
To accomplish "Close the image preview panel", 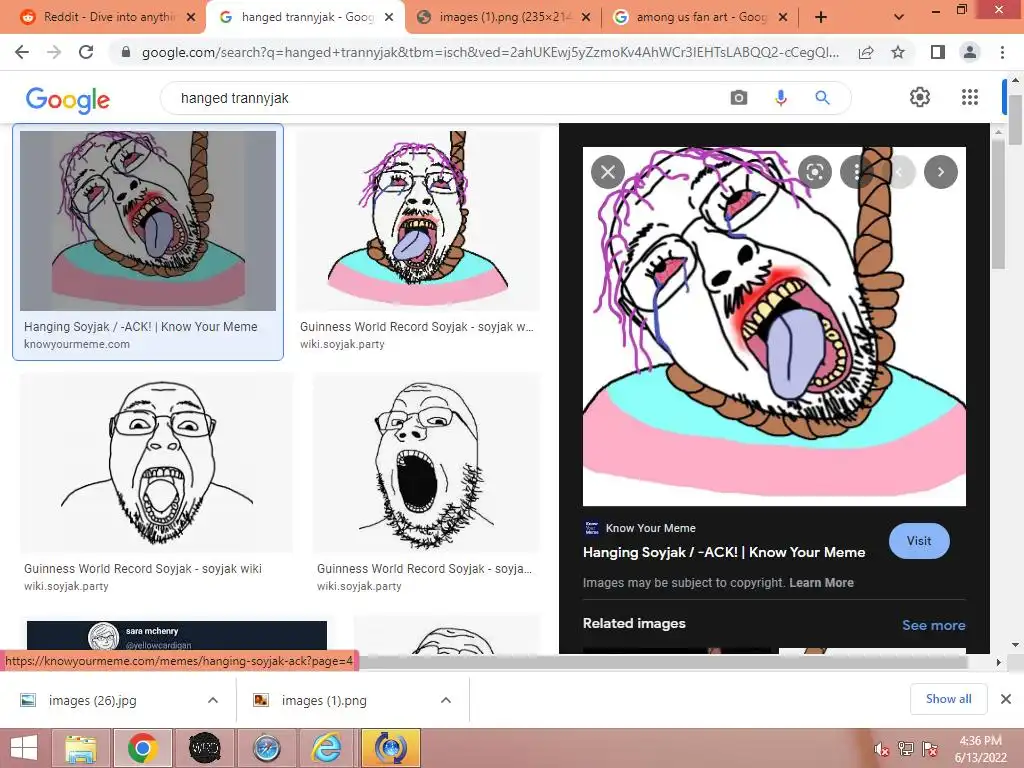I will pyautogui.click(x=607, y=172).
